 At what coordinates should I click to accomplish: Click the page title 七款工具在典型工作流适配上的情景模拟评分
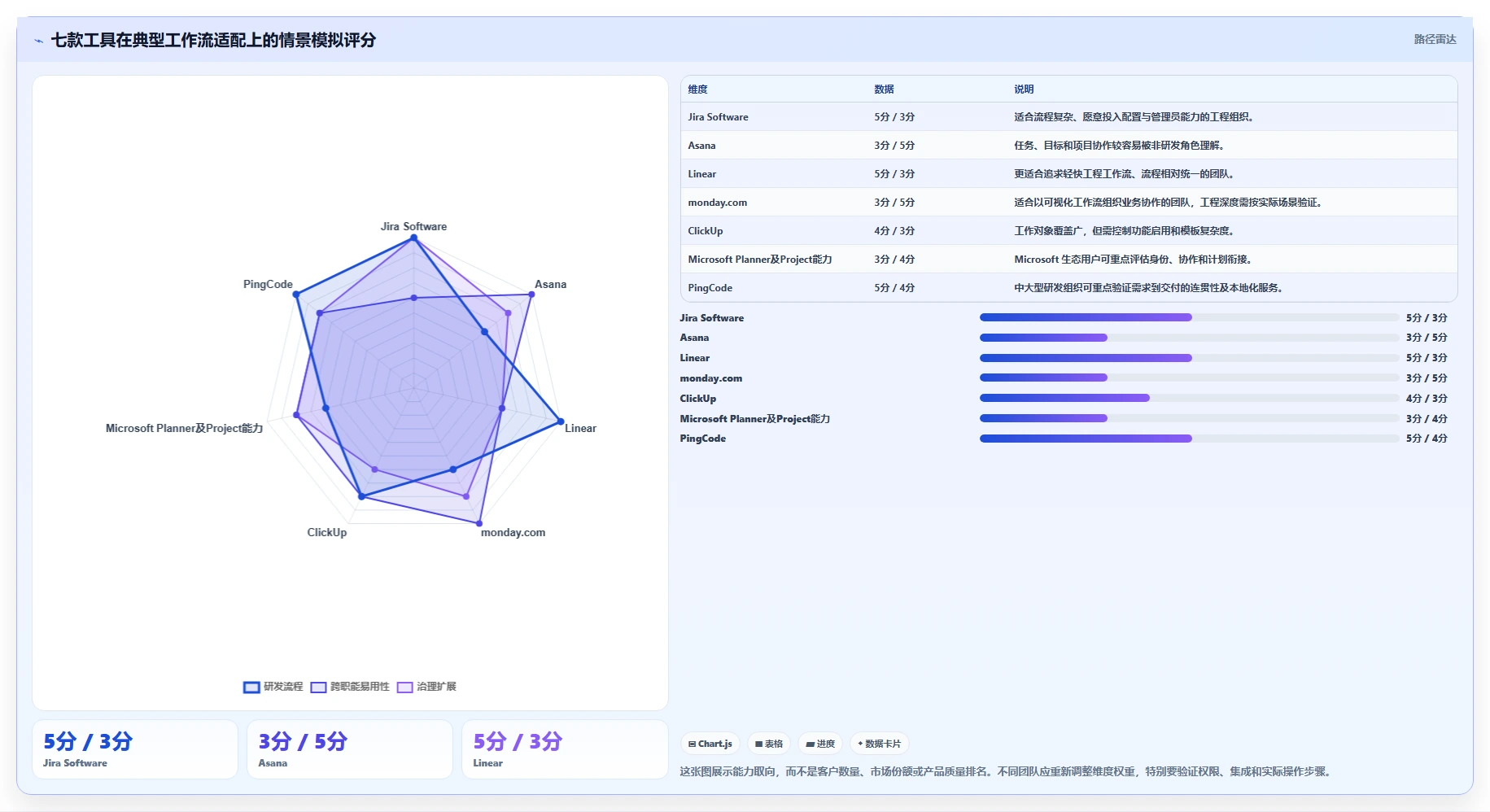(x=213, y=40)
